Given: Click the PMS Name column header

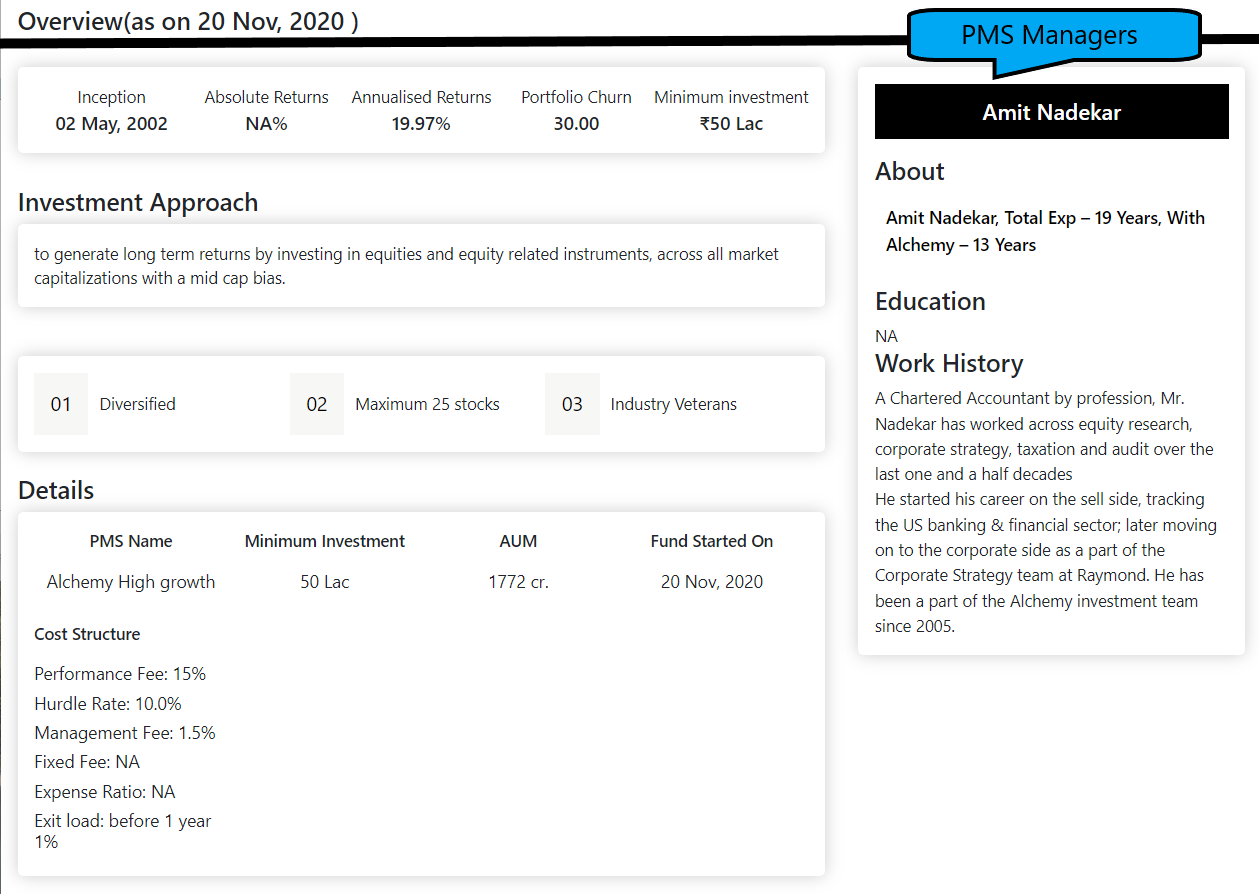Looking at the screenshot, I should 131,541.
